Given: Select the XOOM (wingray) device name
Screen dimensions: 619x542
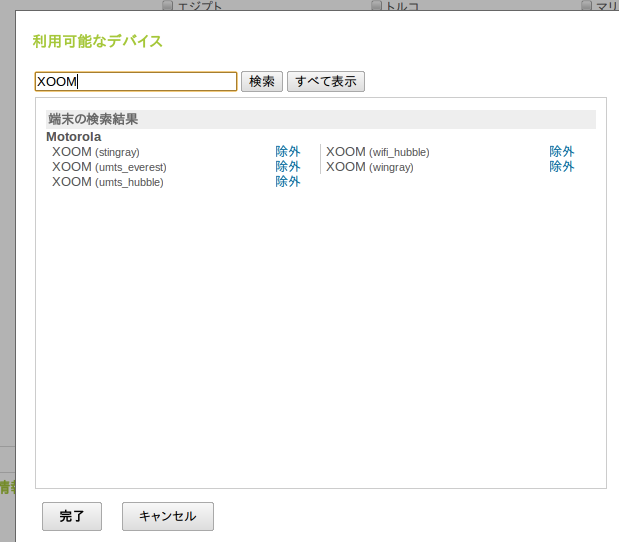Looking at the screenshot, I should [370, 167].
